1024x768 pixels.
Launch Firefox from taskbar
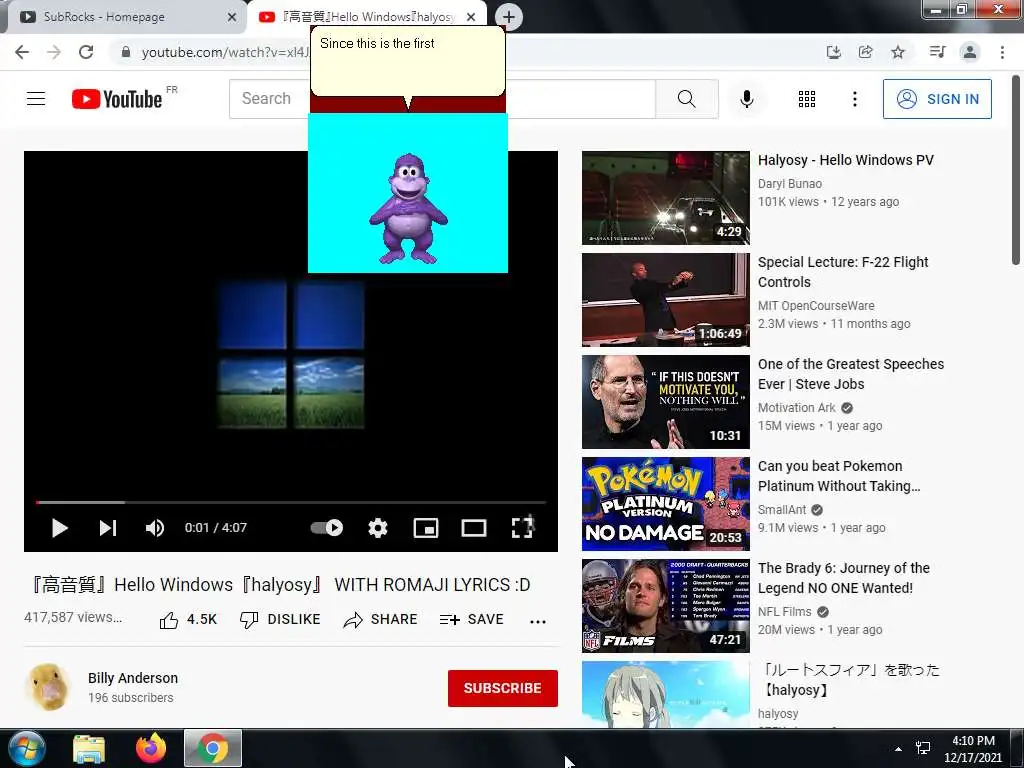click(x=151, y=748)
